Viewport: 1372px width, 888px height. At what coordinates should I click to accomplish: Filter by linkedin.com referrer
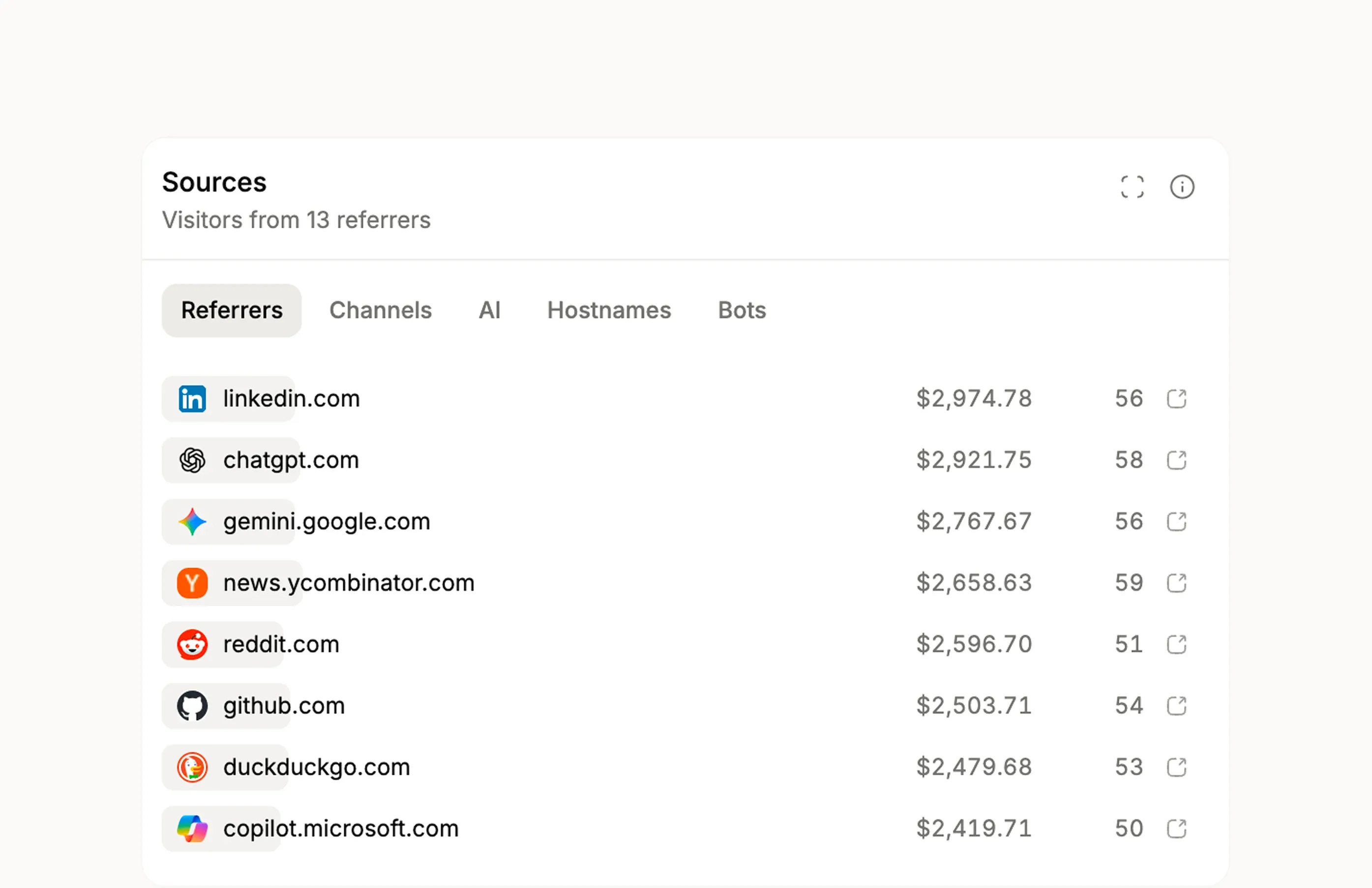pyautogui.click(x=292, y=398)
